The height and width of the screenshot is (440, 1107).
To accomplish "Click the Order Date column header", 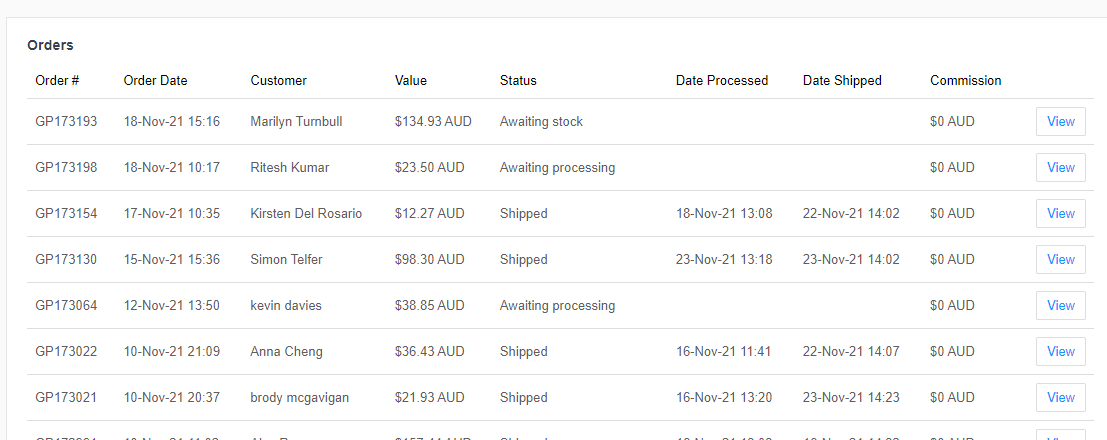I will click(x=155, y=80).
